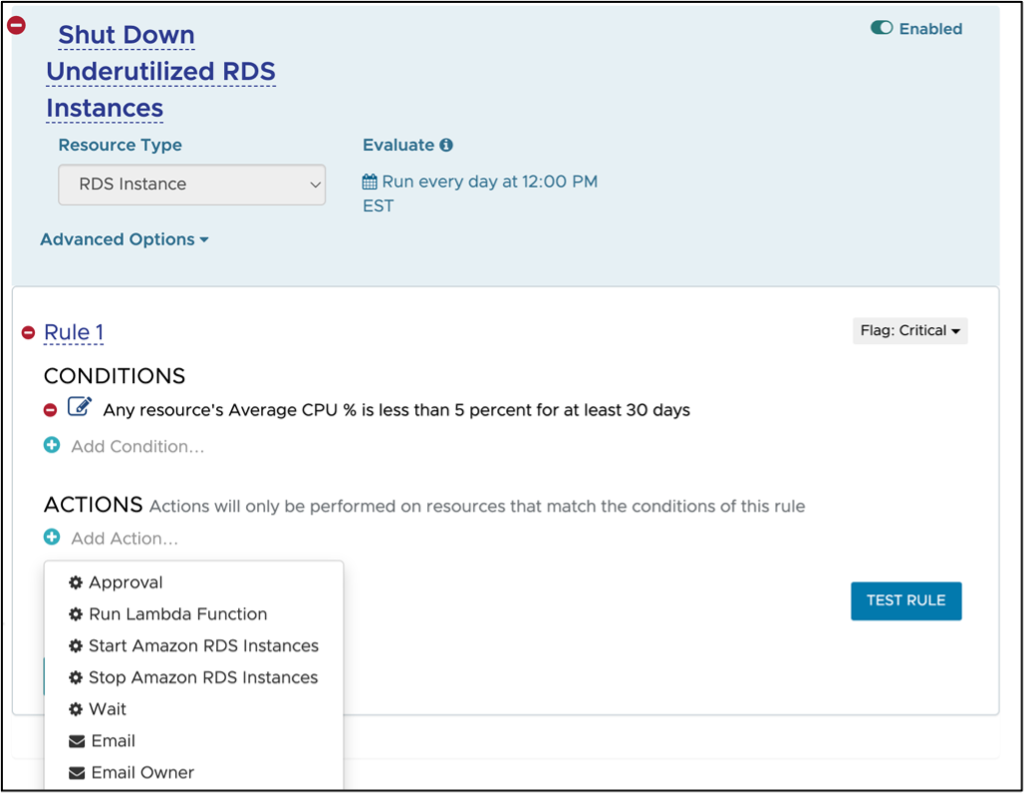Click the Add Condition... text field
The image size is (1026, 797).
coord(138,447)
